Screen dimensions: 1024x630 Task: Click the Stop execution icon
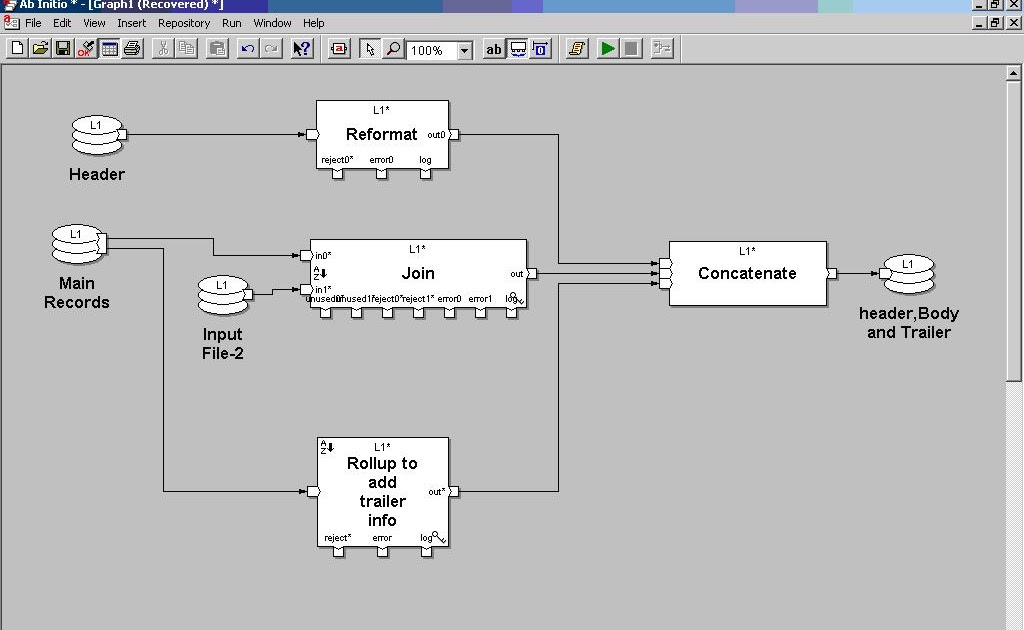pos(632,47)
